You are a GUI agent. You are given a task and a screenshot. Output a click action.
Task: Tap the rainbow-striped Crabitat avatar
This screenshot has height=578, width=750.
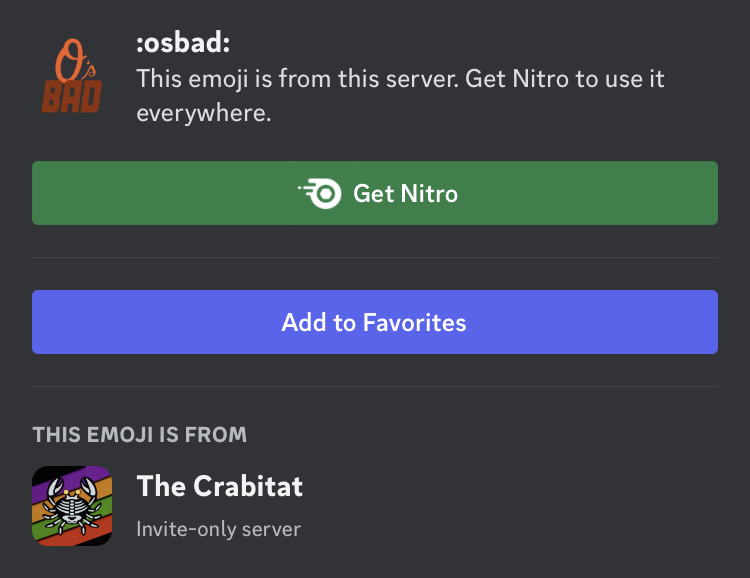tap(72, 506)
